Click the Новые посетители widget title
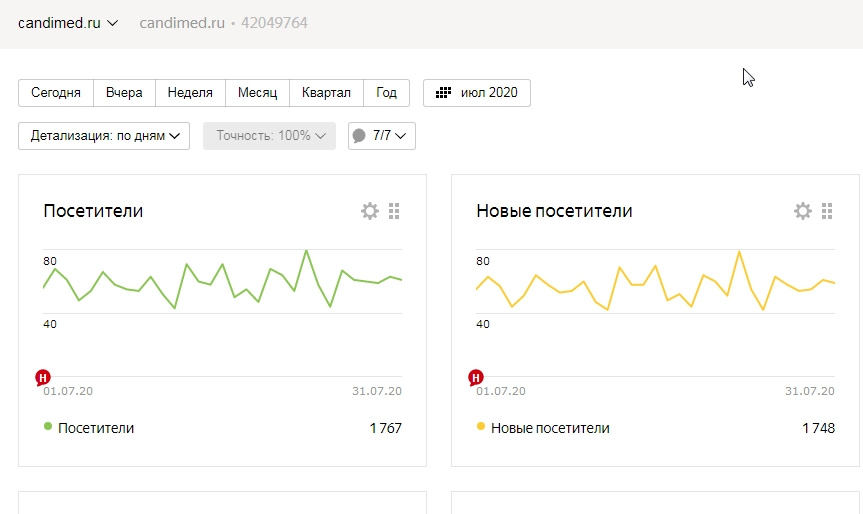This screenshot has width=863, height=514. coord(554,211)
